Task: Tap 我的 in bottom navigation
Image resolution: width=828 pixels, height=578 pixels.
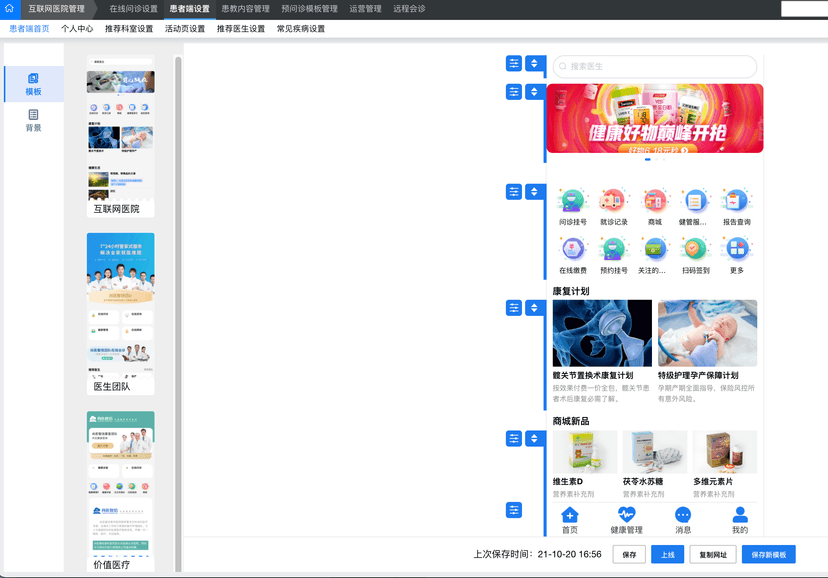Action: coord(740,520)
